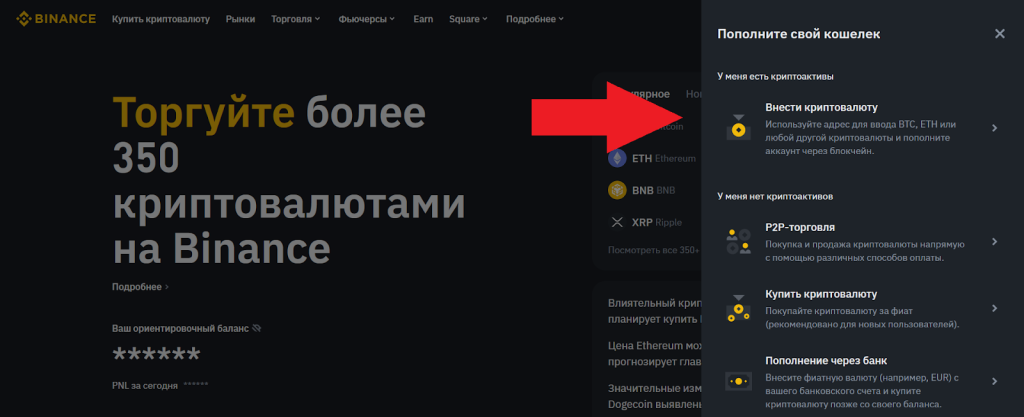Click the buy crypto icon

(738, 308)
